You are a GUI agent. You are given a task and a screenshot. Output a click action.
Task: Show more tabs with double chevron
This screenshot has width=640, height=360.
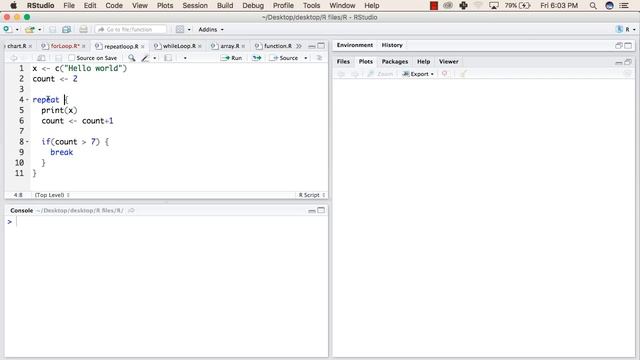299,46
